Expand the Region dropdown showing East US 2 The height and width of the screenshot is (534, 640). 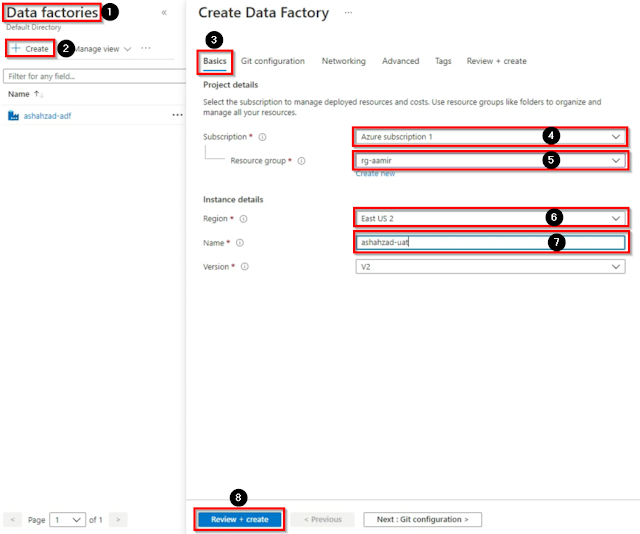pyautogui.click(x=490, y=218)
